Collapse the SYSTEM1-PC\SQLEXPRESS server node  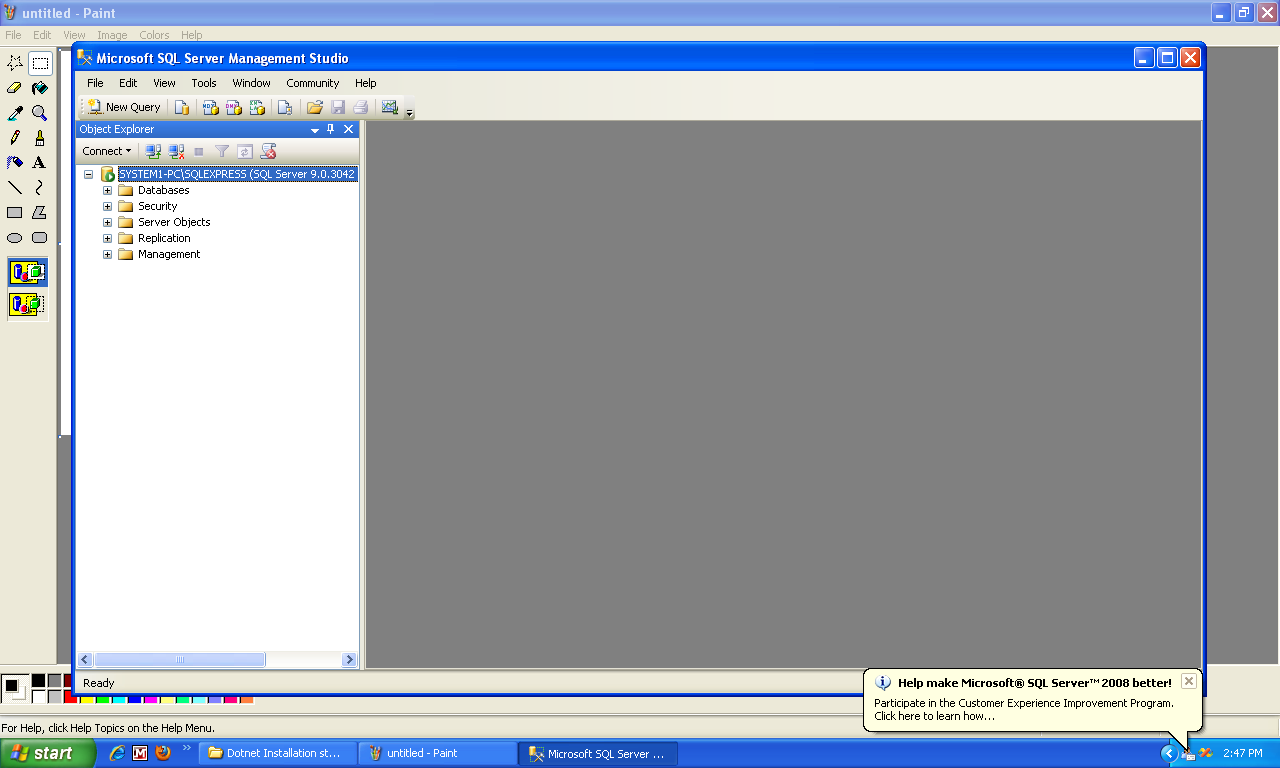point(89,174)
